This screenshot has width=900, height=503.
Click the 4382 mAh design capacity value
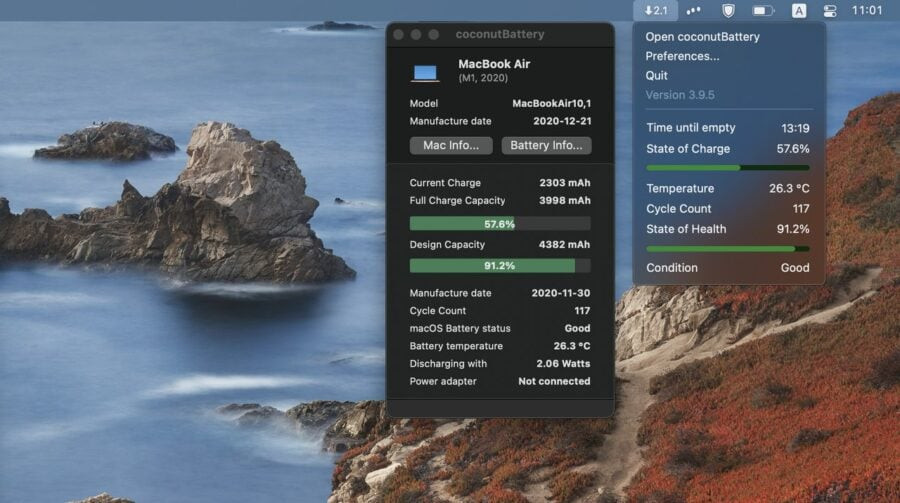(564, 245)
